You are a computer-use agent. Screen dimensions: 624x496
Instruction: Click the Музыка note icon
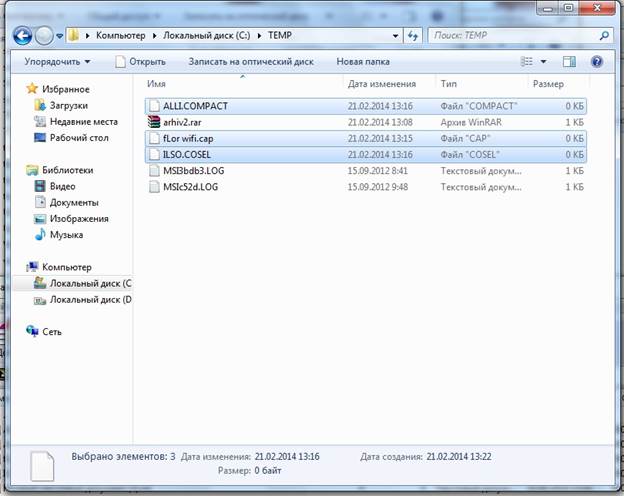[40, 234]
